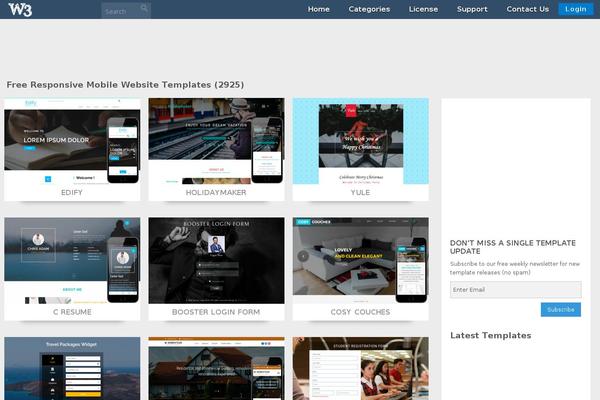The image size is (600, 400).
Task: Go to the Home menu item
Action: click(x=318, y=9)
